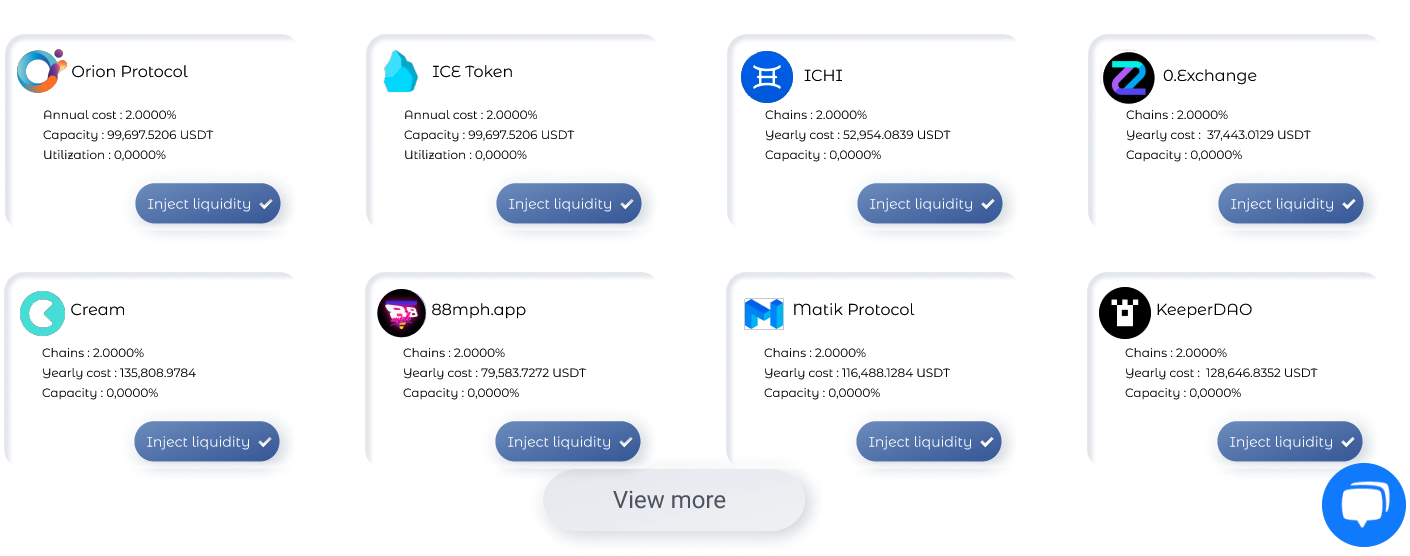Inject liquidity into 0.Exchange

[x=1291, y=203]
